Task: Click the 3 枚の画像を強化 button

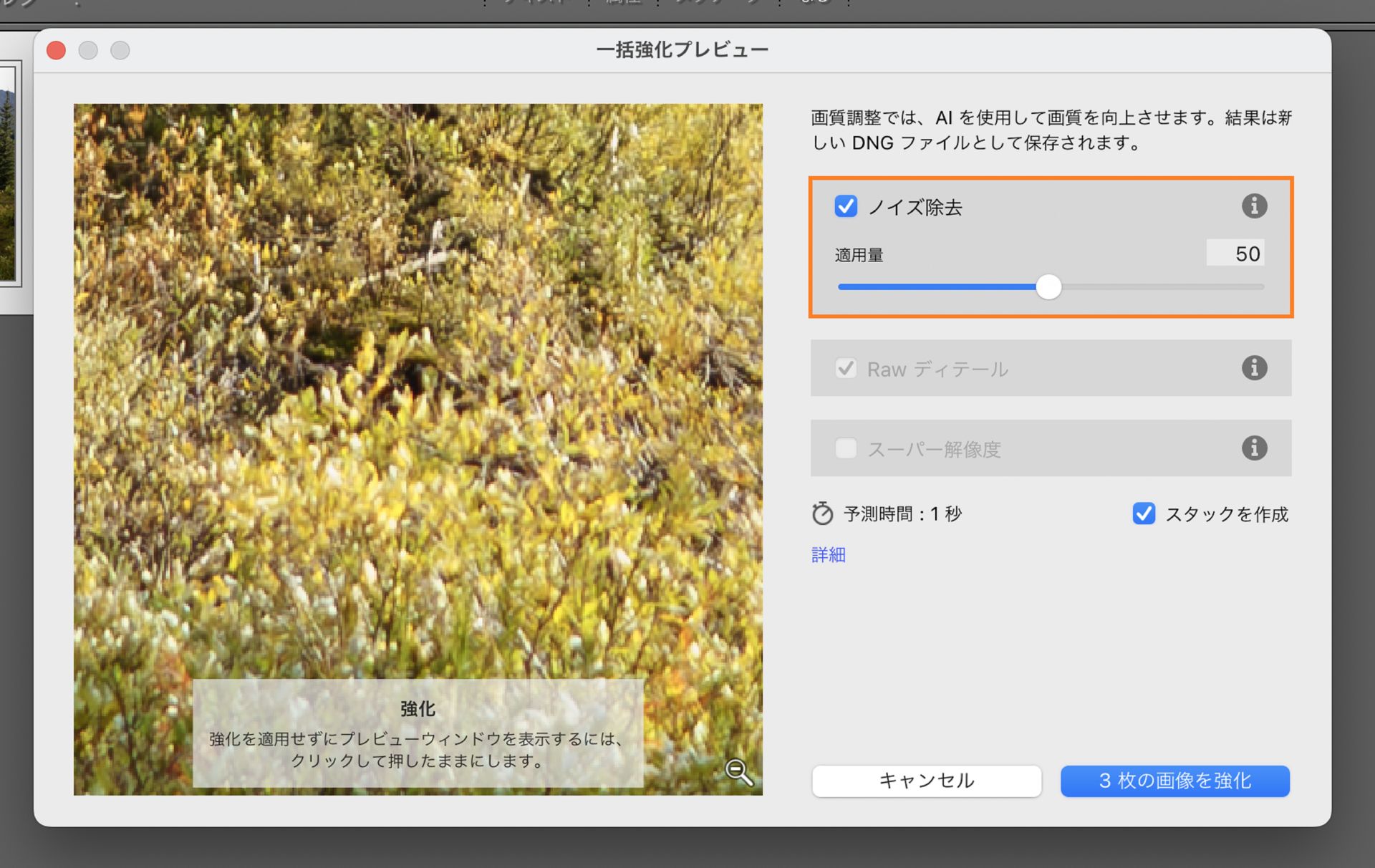Action: [1174, 781]
